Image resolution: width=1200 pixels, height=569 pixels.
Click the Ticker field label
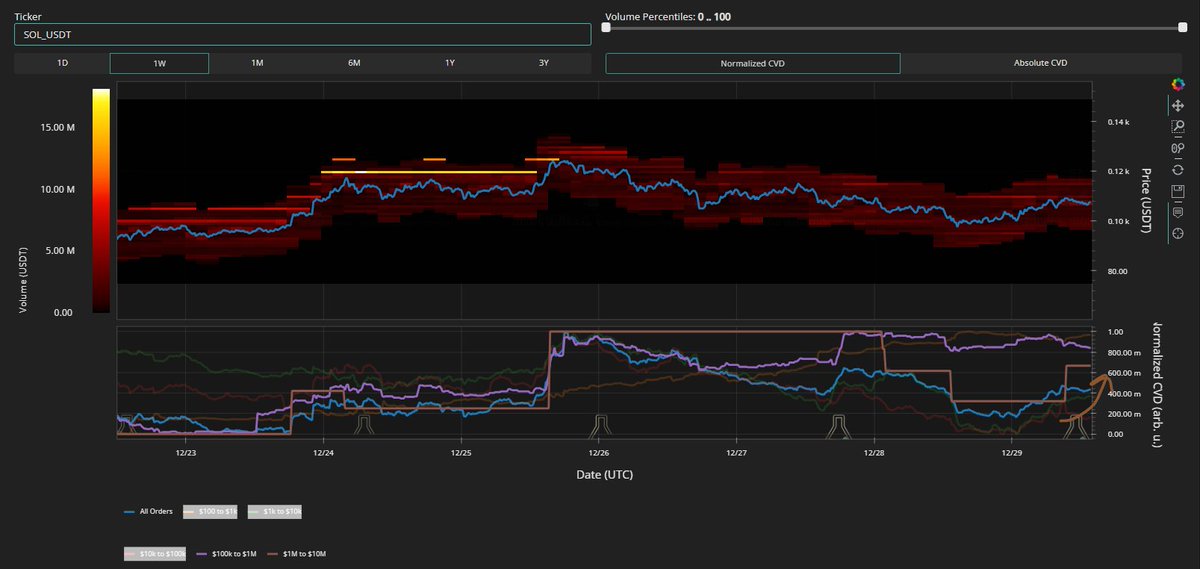pyautogui.click(x=28, y=17)
